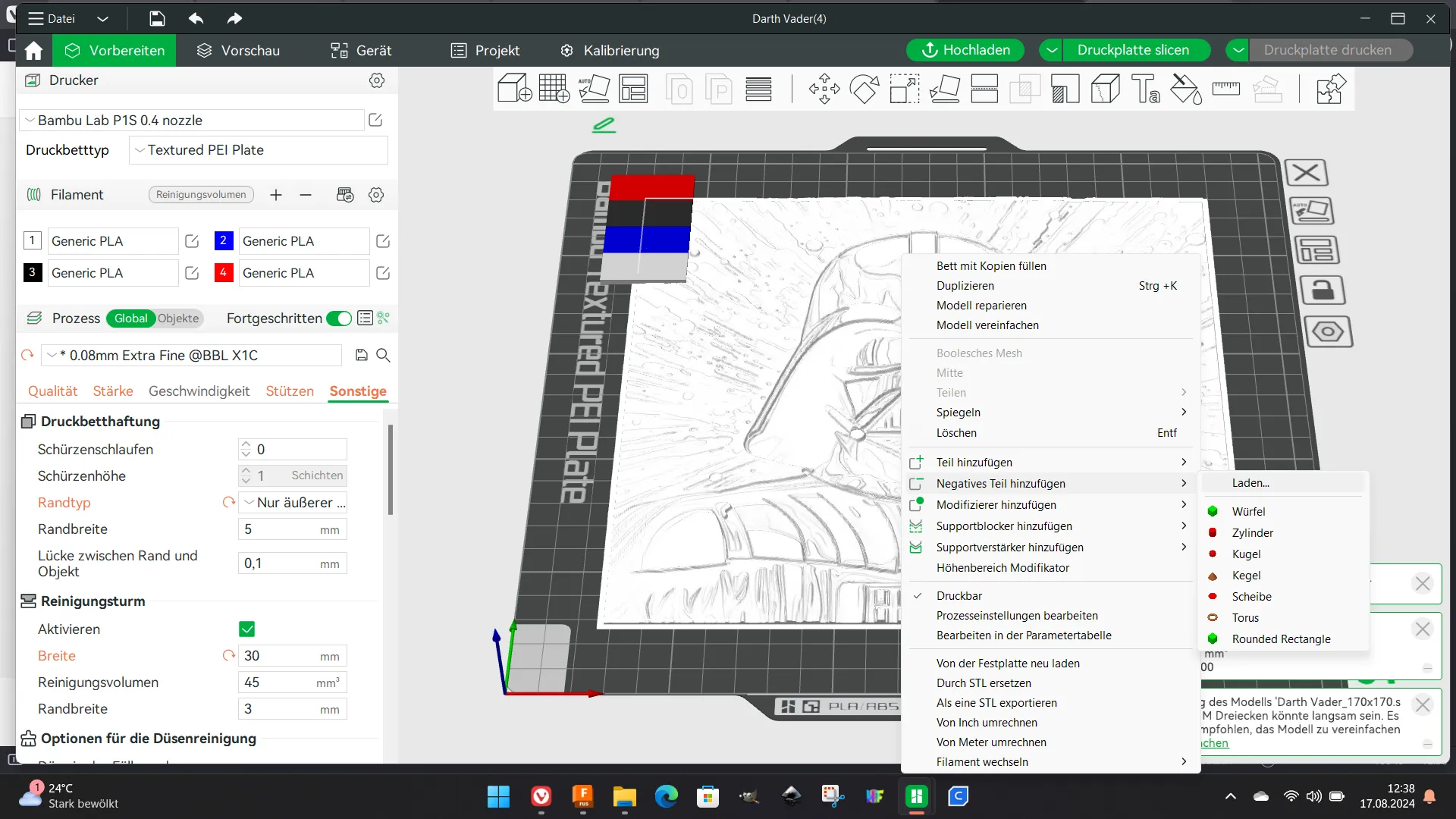Click the undo arrow
The width and height of the screenshot is (1456, 819).
click(196, 18)
